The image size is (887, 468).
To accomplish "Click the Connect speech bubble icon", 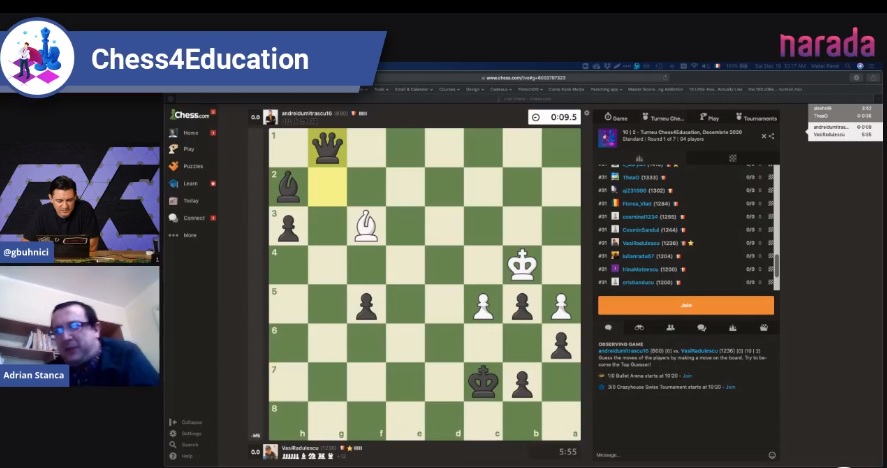I will [174, 217].
